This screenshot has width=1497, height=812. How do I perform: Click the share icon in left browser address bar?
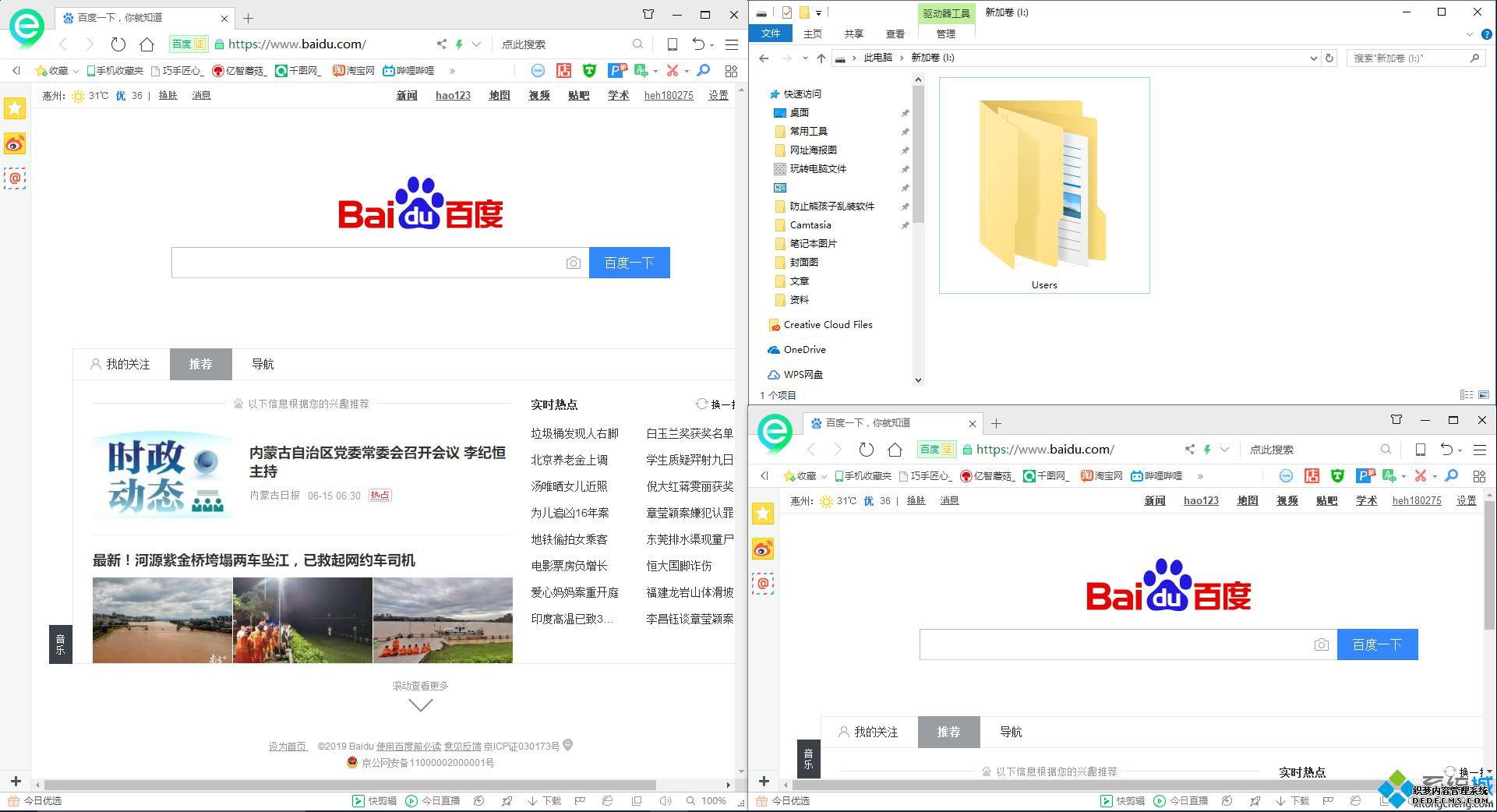[x=442, y=44]
